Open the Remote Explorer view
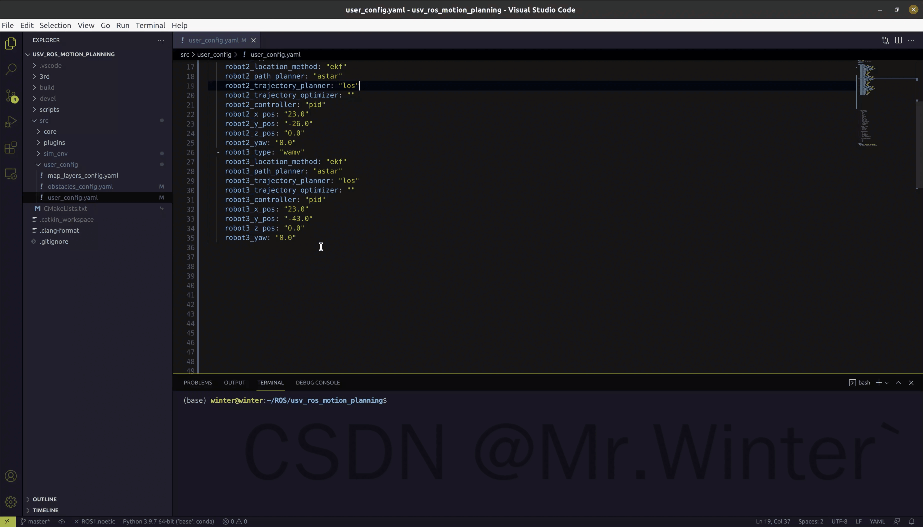923x527 pixels. click(x=11, y=174)
